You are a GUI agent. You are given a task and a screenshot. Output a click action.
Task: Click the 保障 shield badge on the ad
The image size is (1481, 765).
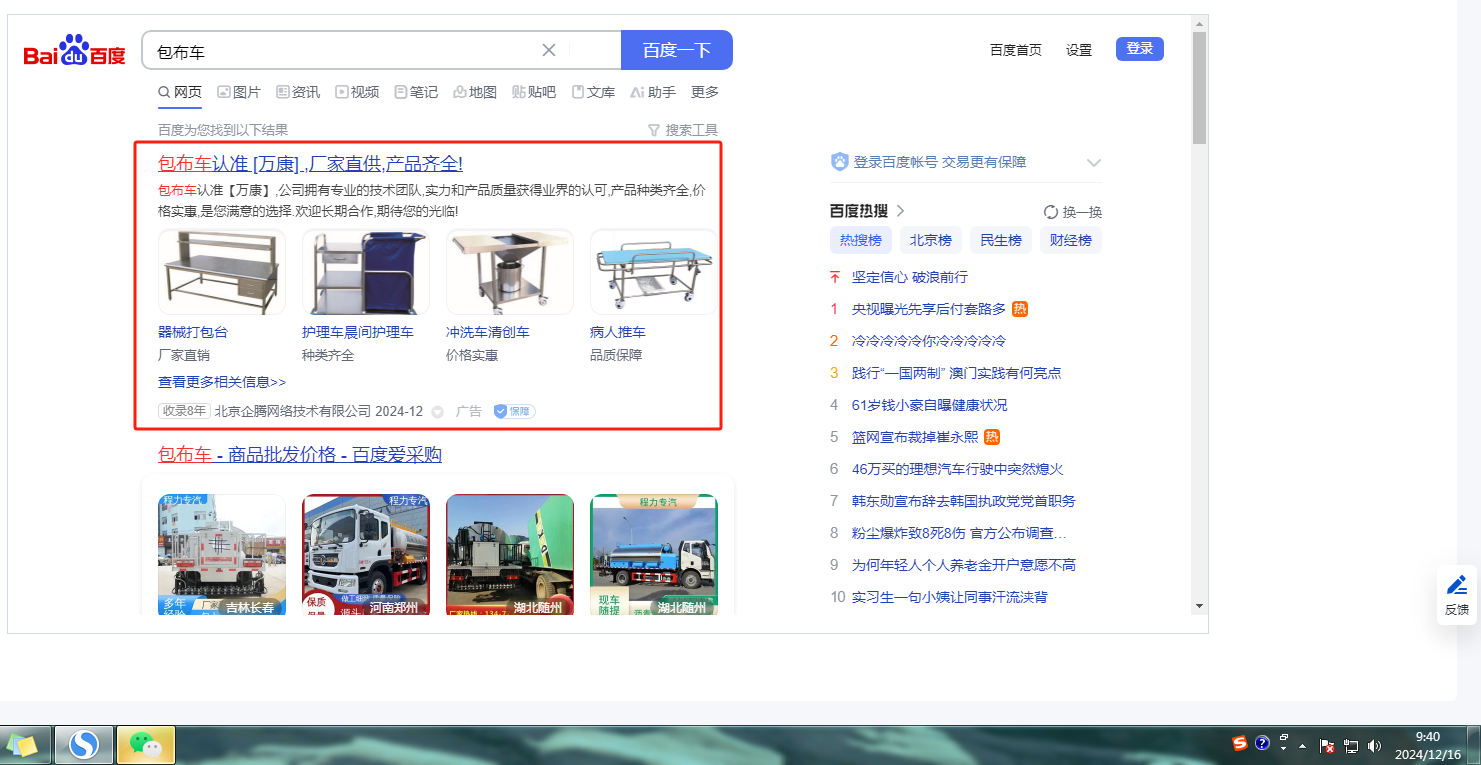514,411
